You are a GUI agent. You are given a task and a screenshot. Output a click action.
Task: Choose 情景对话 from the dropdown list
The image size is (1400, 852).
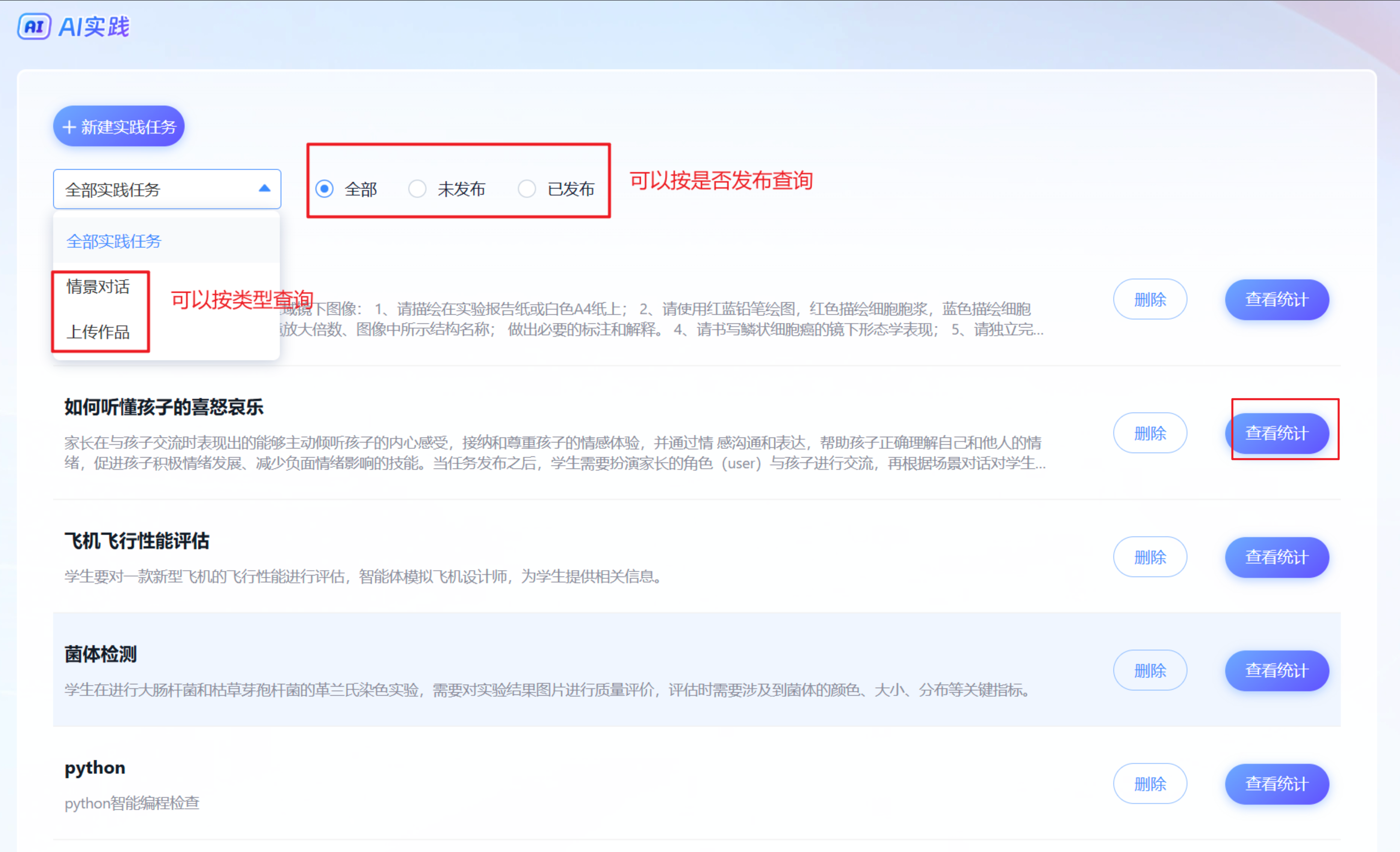pos(98,287)
